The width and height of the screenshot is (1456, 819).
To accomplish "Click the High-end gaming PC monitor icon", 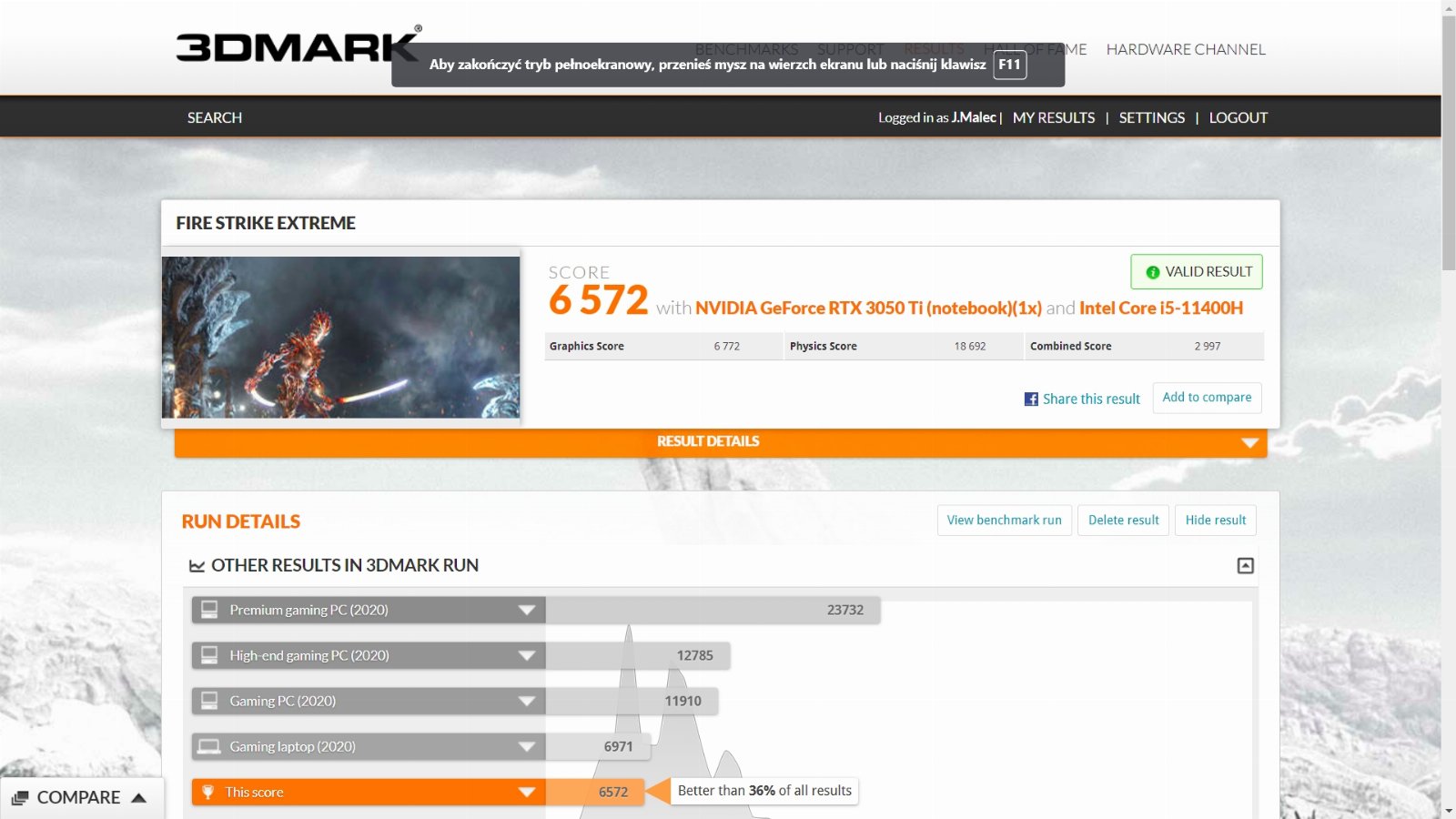I will (x=209, y=655).
